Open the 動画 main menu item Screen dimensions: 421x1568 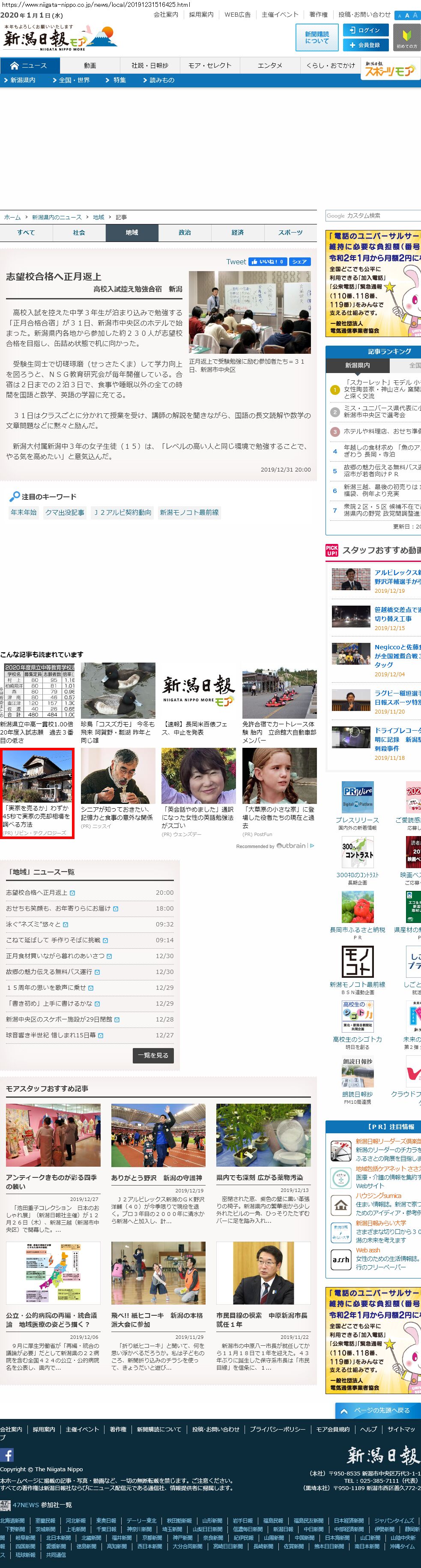[90, 66]
